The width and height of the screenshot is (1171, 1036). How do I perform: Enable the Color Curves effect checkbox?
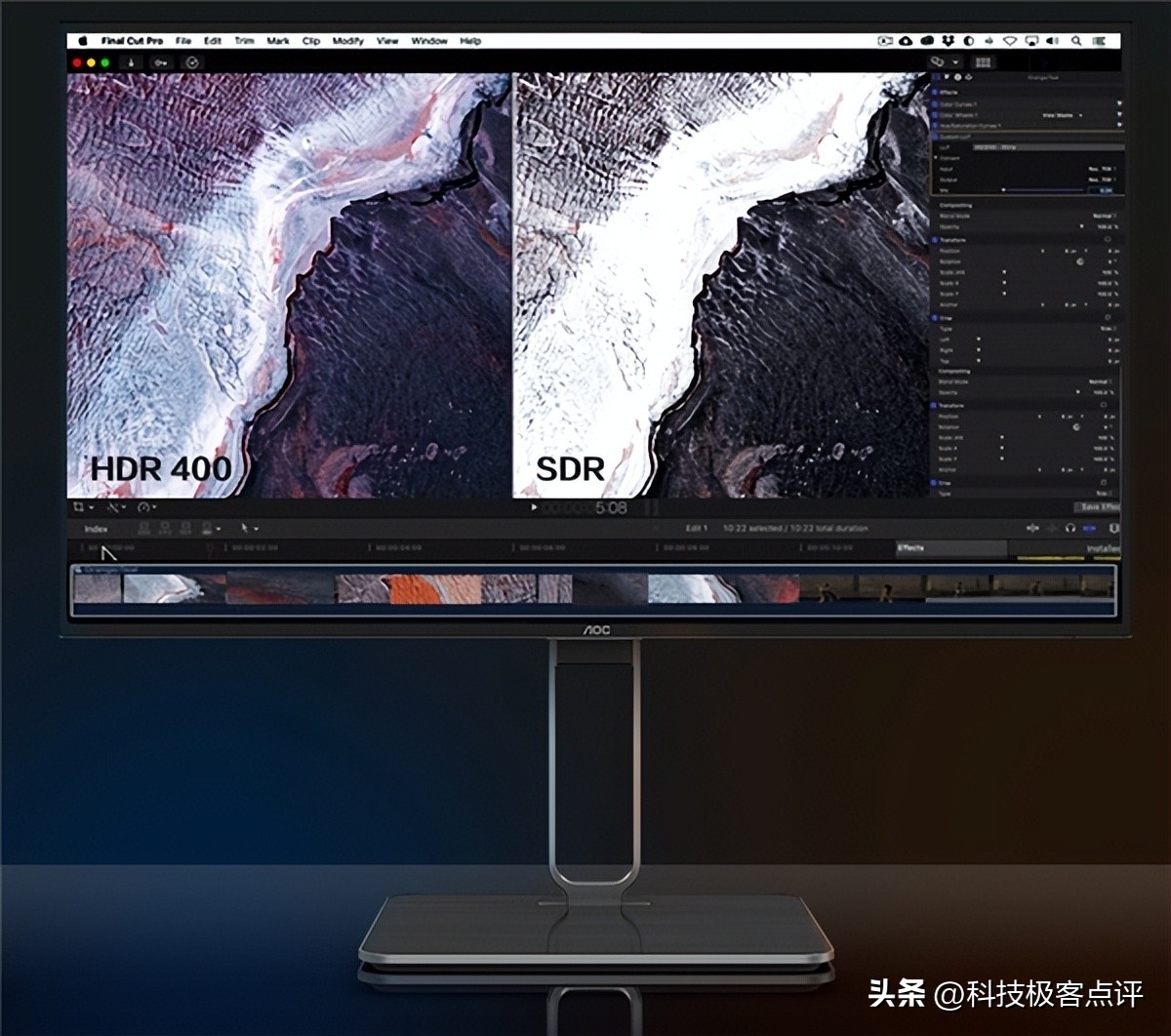pos(935,101)
